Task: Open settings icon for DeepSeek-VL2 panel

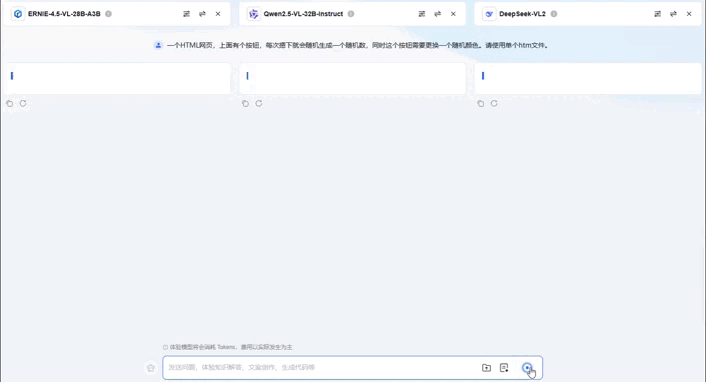Action: (657, 14)
